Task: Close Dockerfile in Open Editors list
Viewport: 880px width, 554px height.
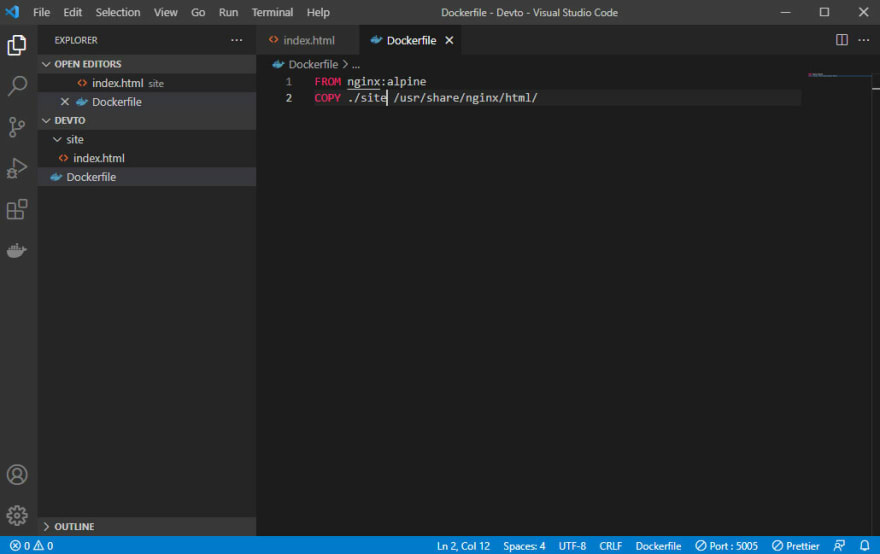Action: pyautogui.click(x=65, y=102)
